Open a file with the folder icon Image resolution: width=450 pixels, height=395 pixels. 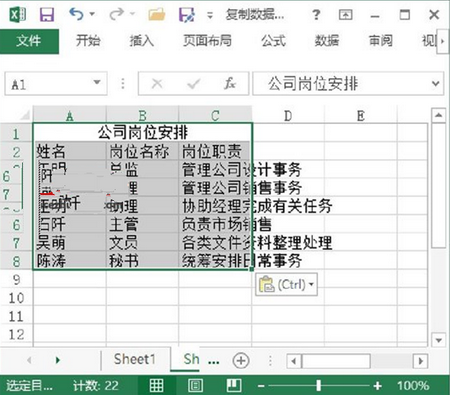(157, 15)
